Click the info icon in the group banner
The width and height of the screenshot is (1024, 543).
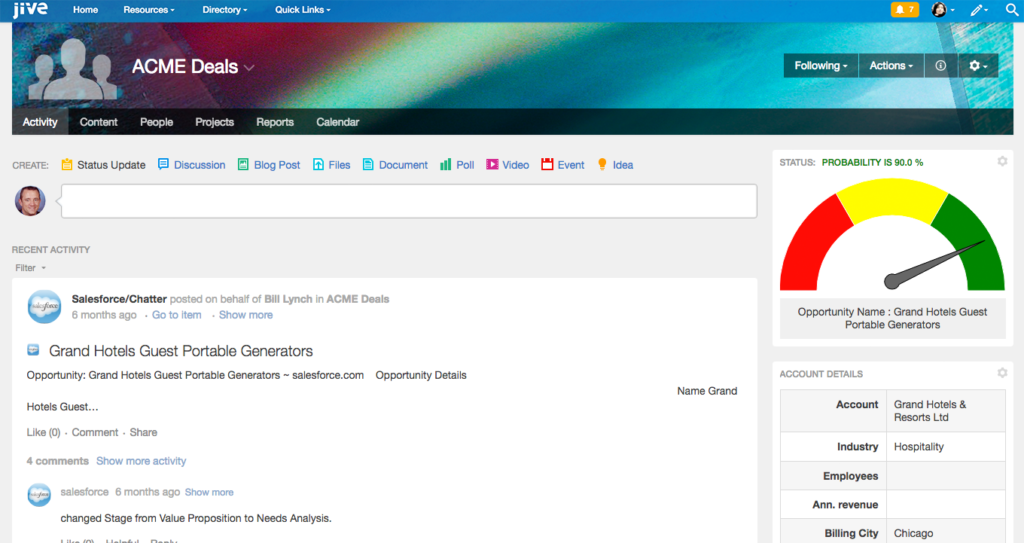[940, 66]
